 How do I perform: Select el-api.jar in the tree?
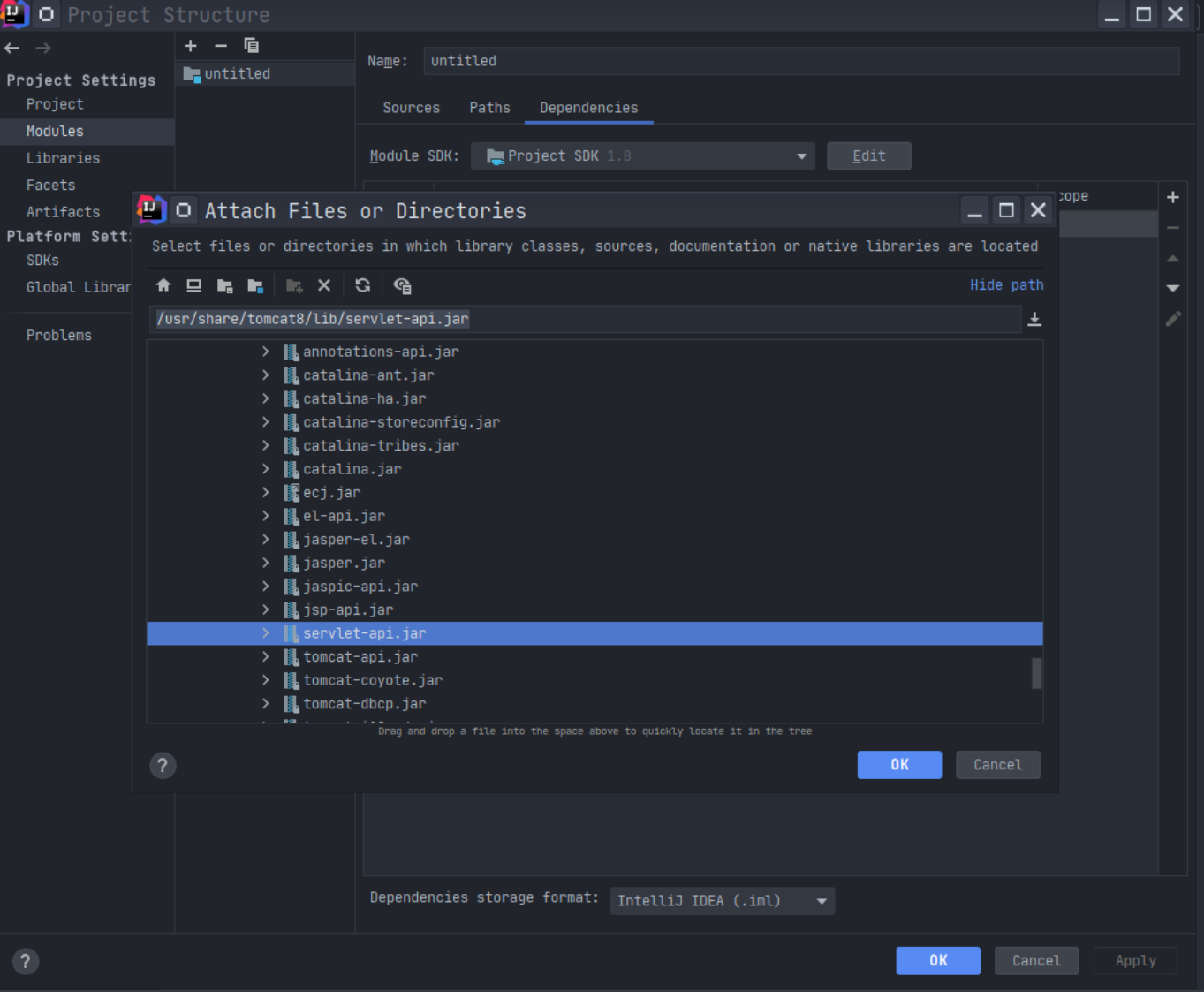(x=344, y=516)
